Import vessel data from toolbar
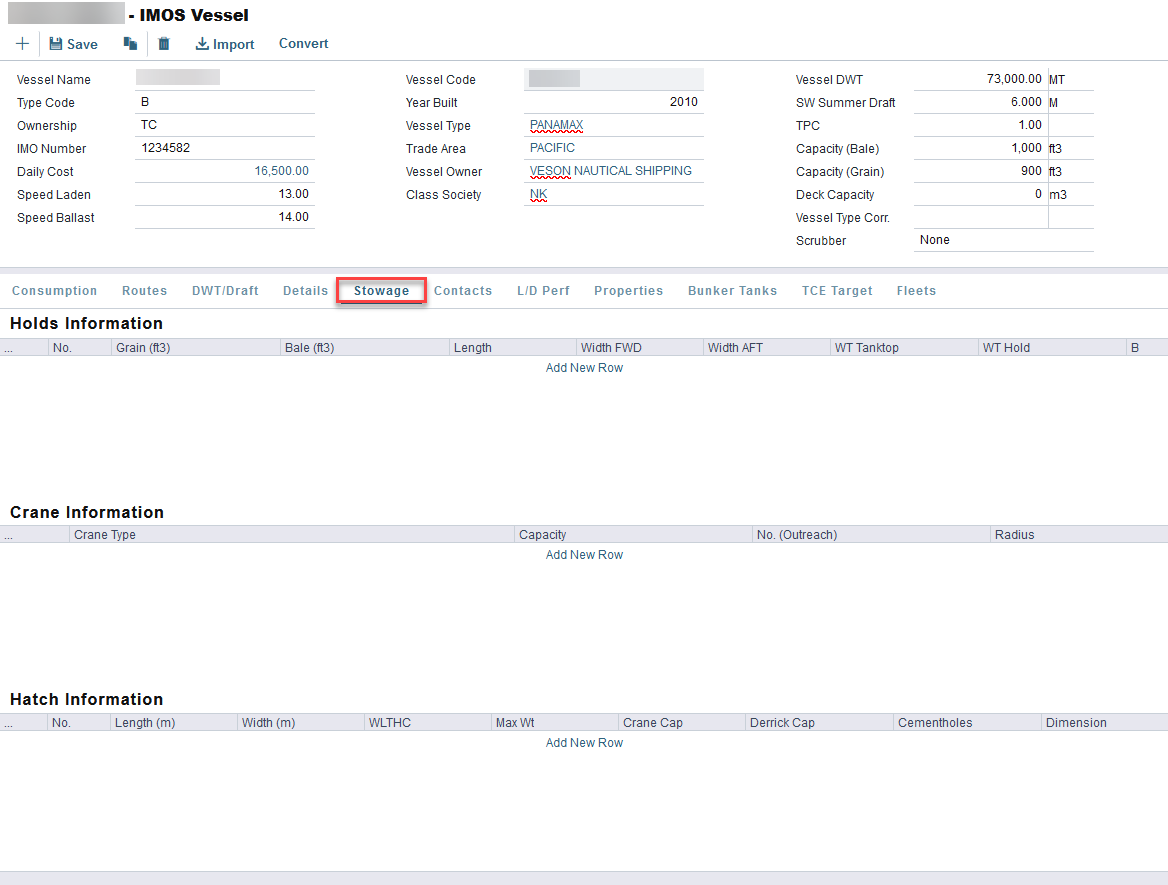1168x885 pixels. coord(225,44)
